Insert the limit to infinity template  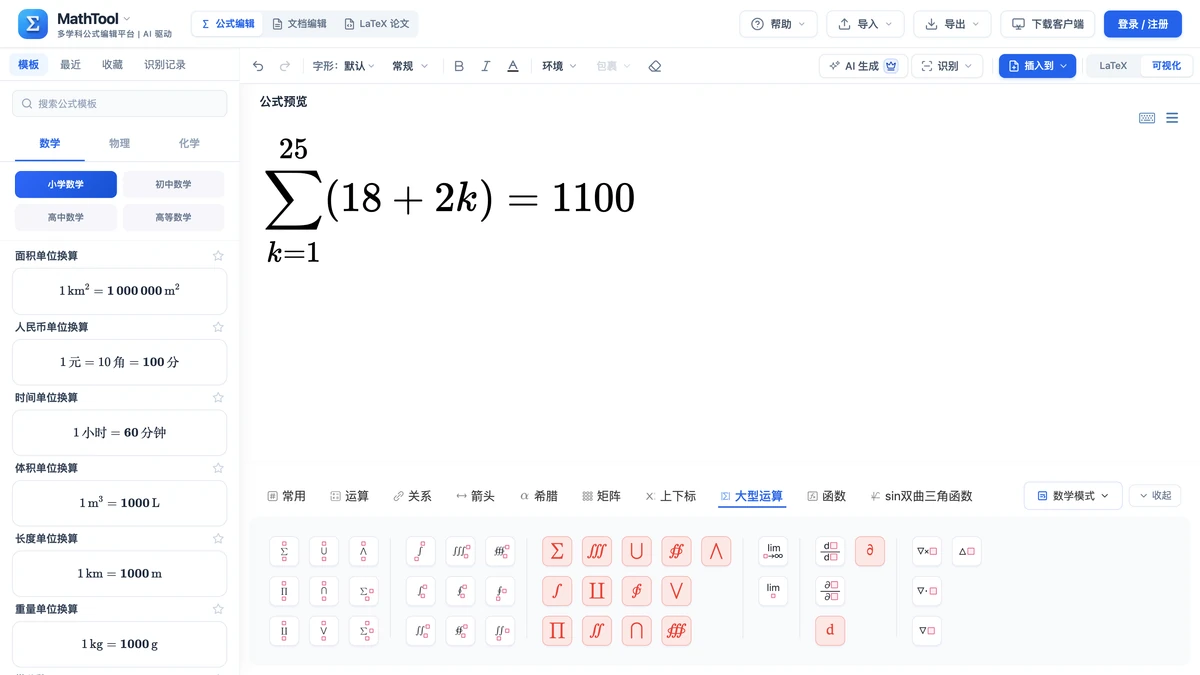pos(773,551)
